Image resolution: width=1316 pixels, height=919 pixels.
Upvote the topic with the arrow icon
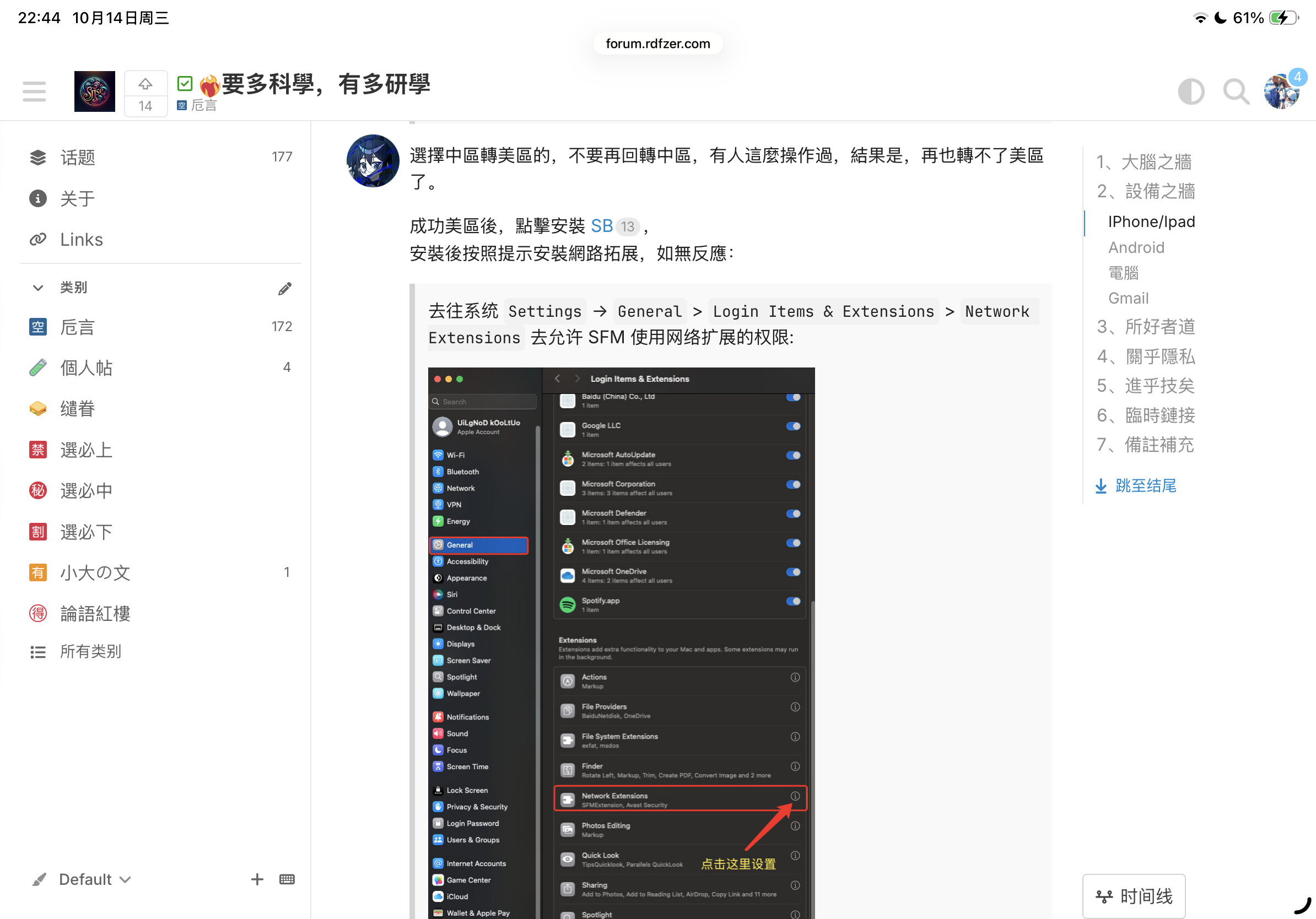[145, 85]
